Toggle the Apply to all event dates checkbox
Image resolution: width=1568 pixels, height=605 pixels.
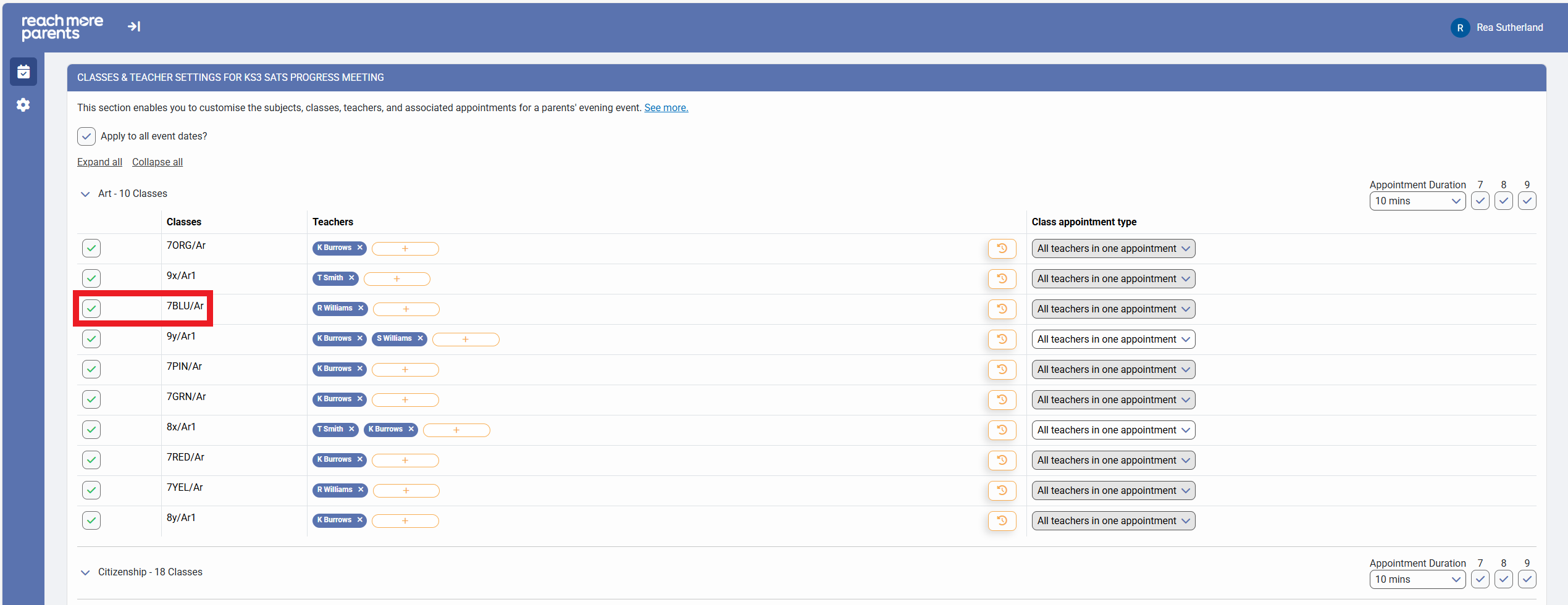(86, 136)
